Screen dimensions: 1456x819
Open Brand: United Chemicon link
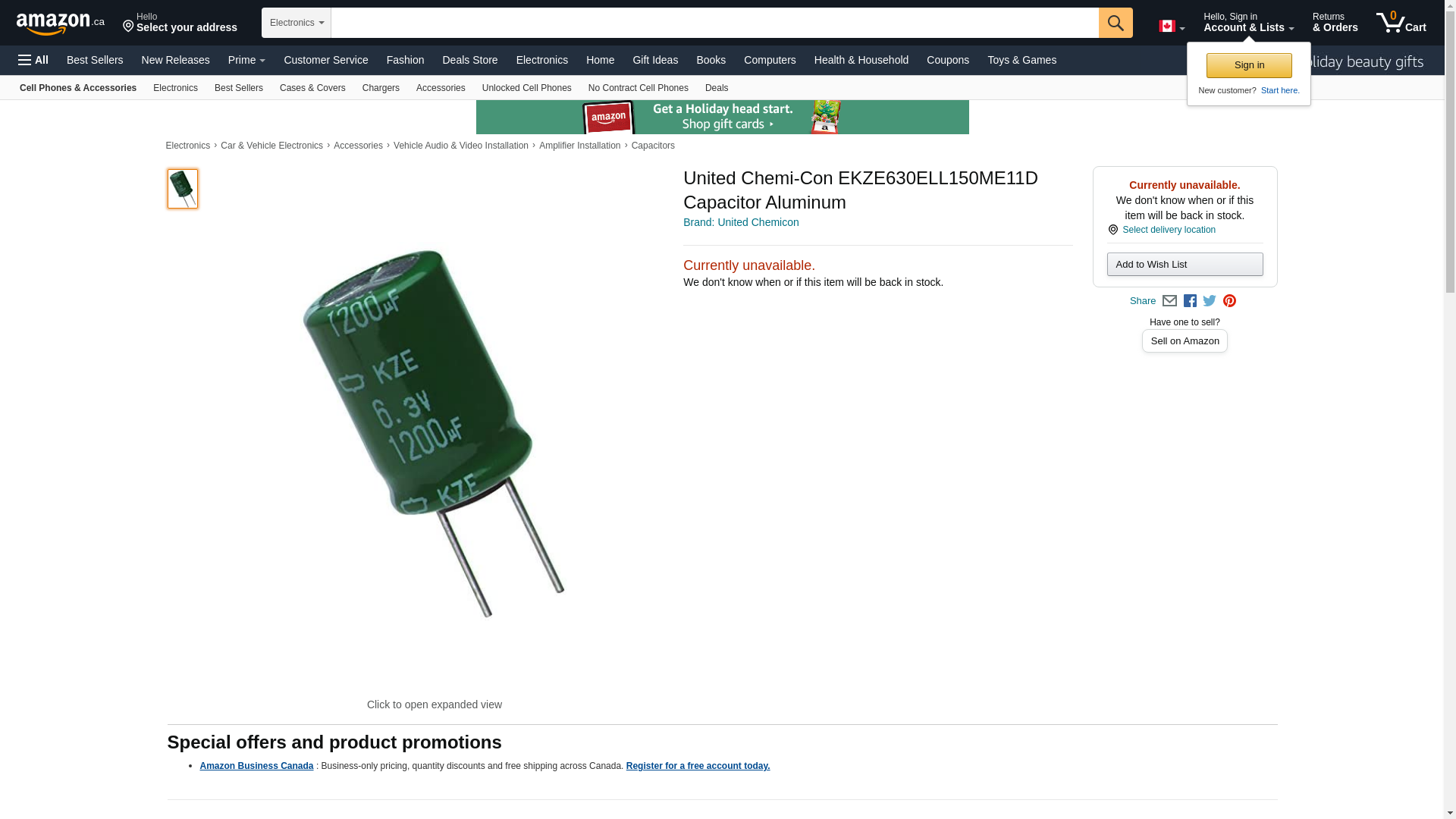(741, 222)
